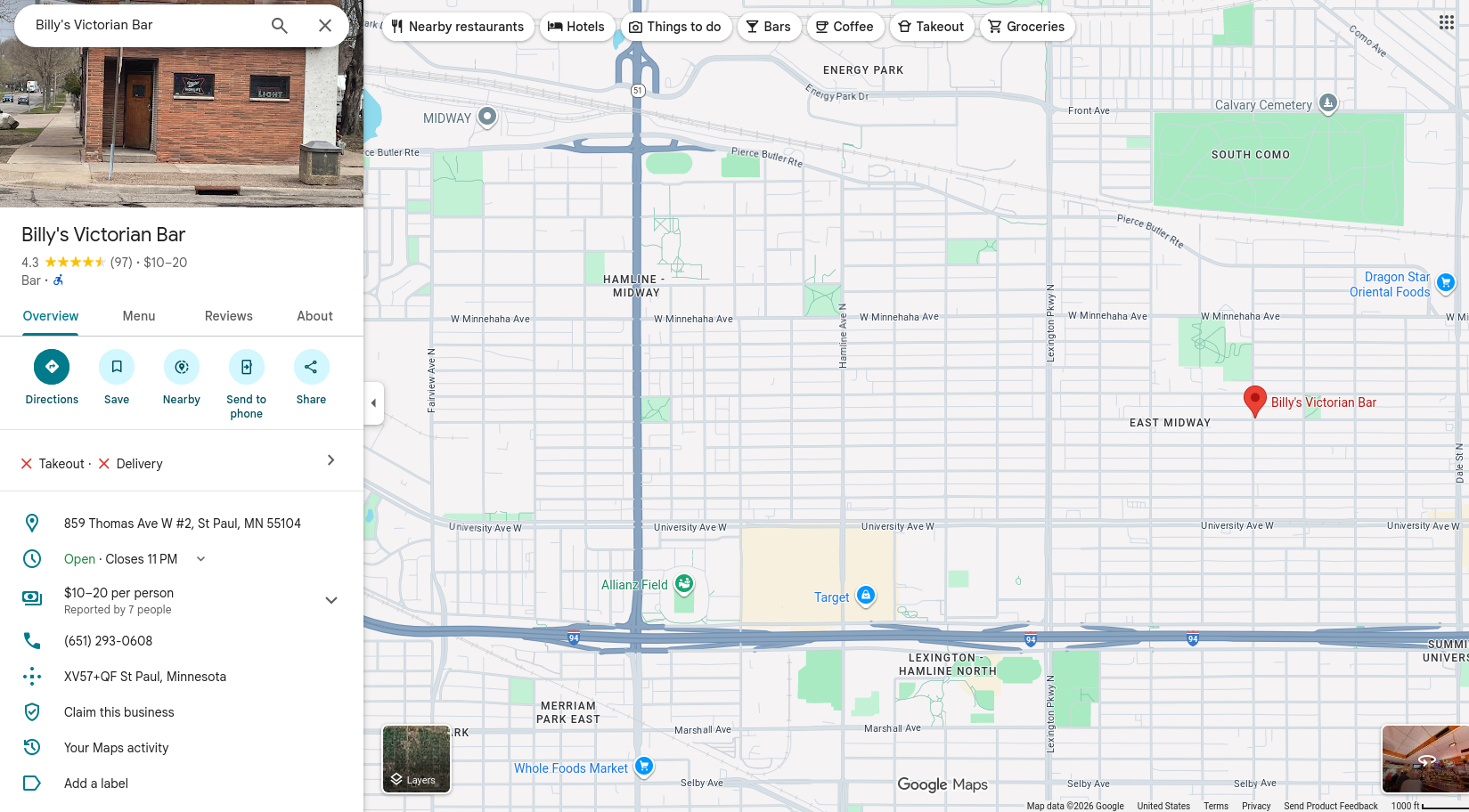Expand the price per person details

[x=331, y=600]
